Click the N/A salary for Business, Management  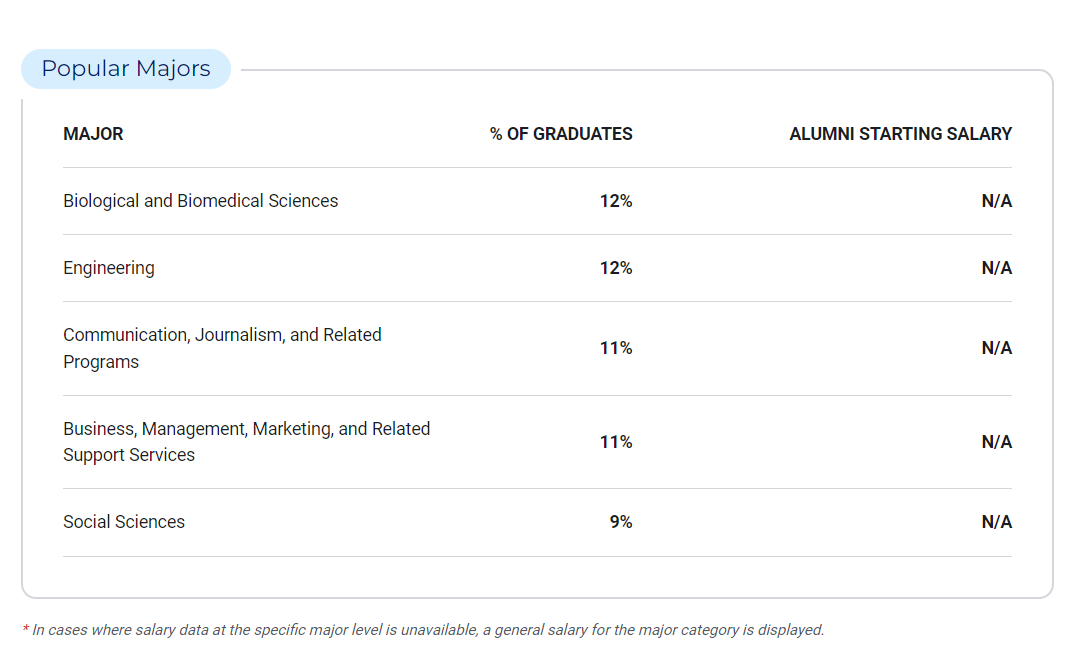click(996, 442)
